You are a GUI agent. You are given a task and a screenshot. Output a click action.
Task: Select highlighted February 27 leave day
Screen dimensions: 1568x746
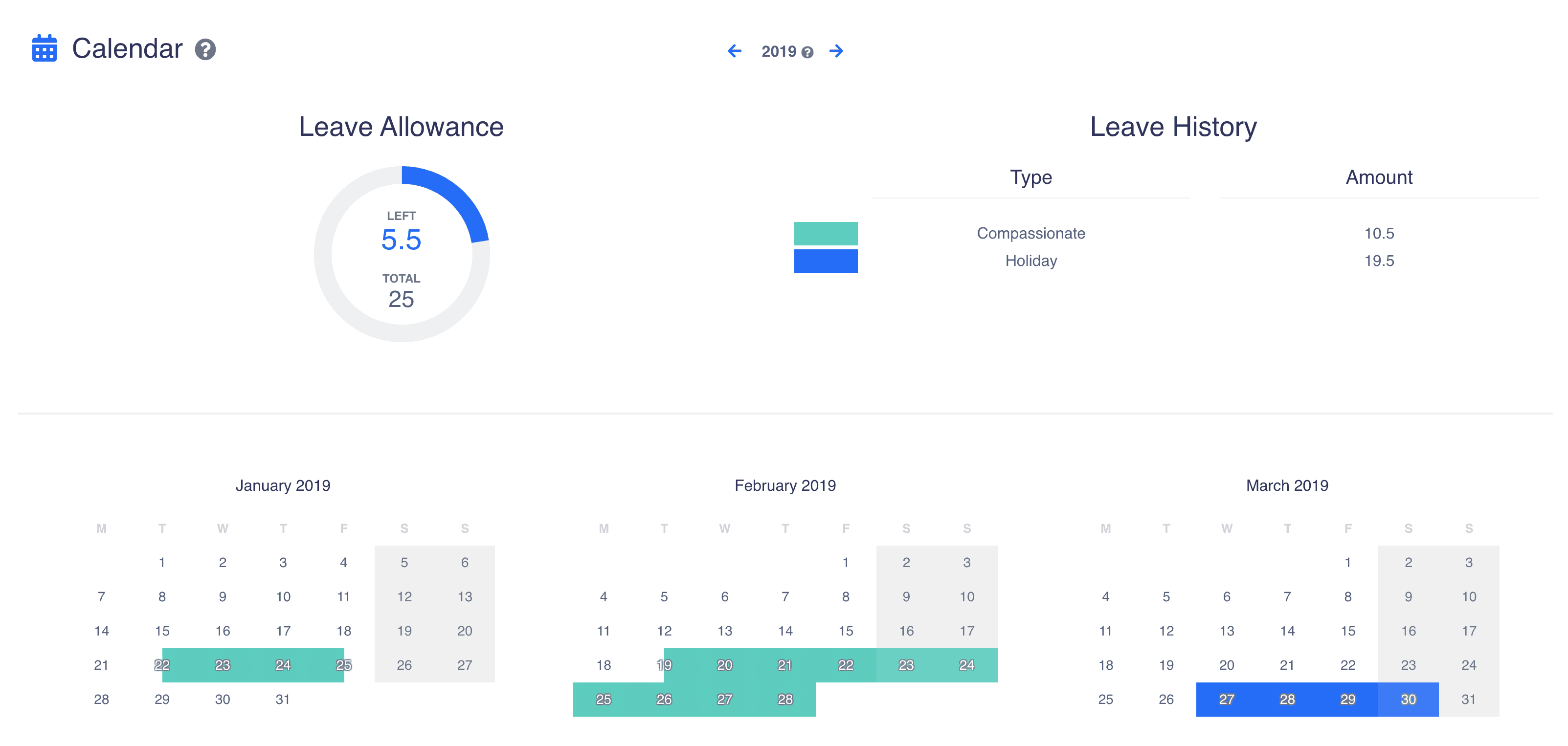pyautogui.click(x=724, y=699)
